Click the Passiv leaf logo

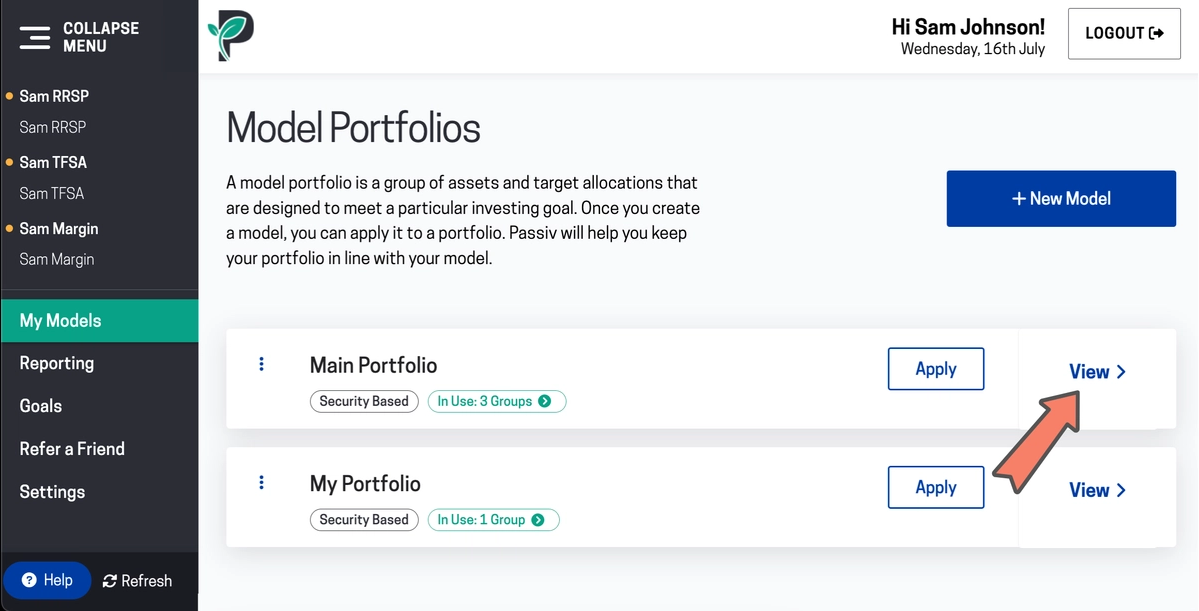pos(231,36)
